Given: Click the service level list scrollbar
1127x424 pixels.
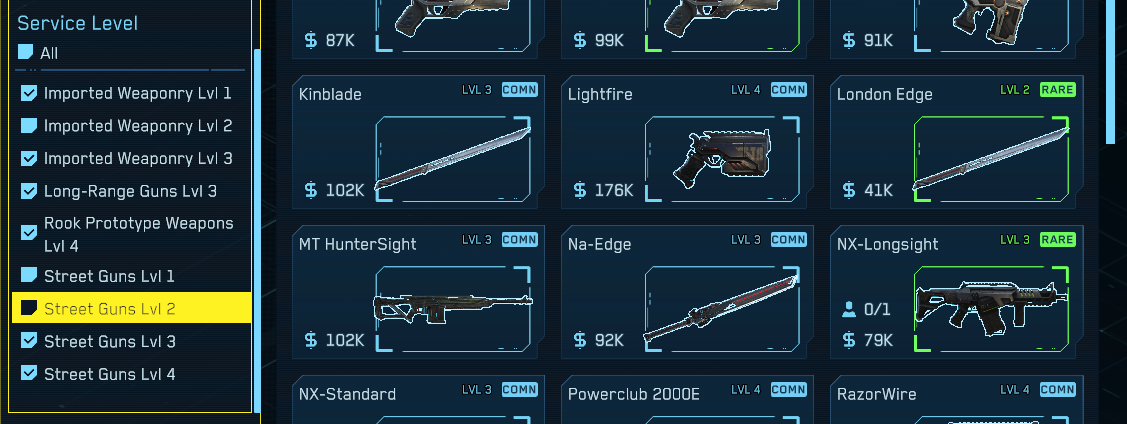Looking at the screenshot, I should click(x=257, y=229).
